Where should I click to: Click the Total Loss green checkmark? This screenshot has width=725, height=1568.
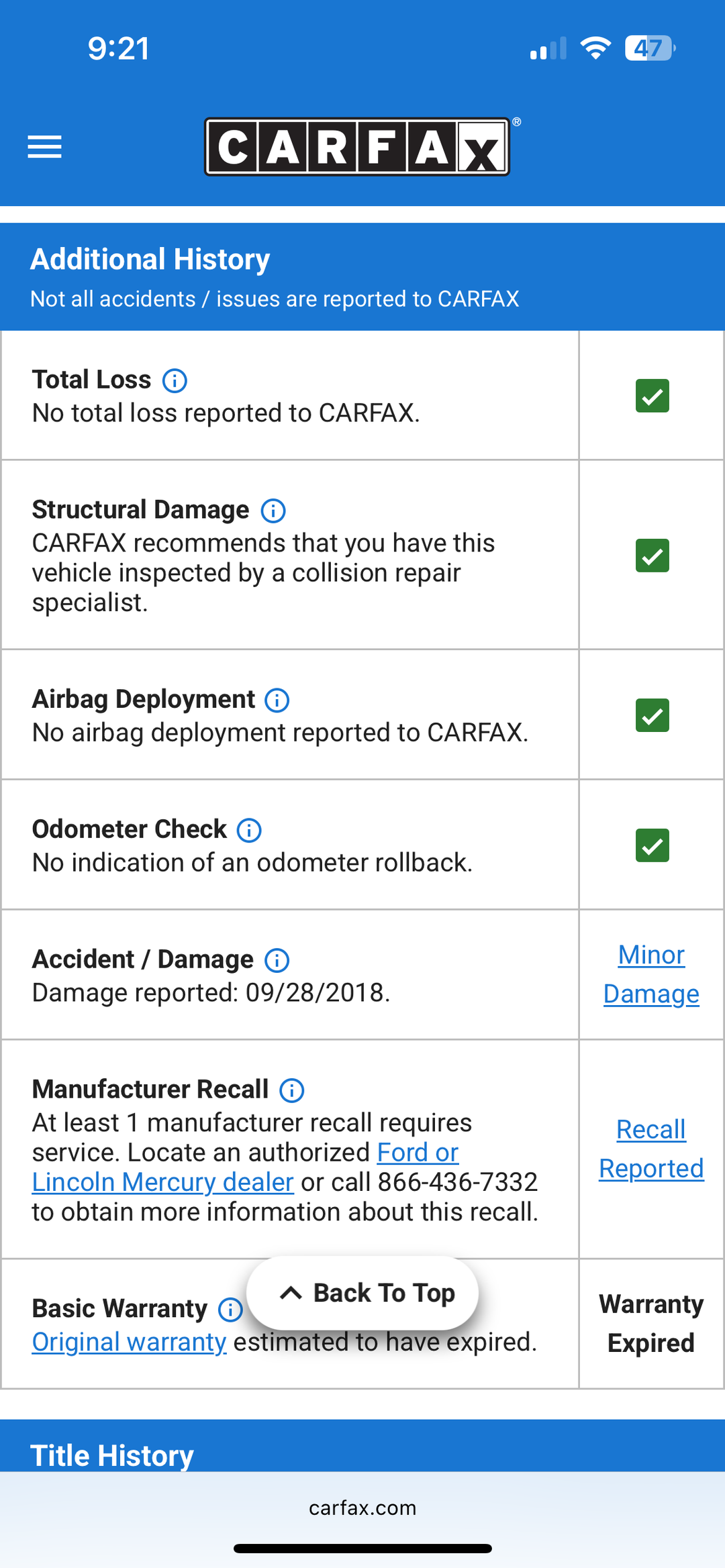point(652,395)
